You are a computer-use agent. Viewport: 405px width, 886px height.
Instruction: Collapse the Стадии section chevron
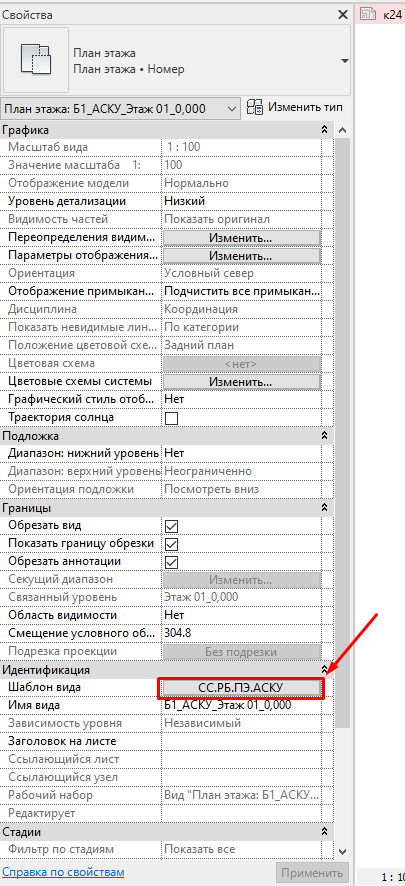(324, 831)
